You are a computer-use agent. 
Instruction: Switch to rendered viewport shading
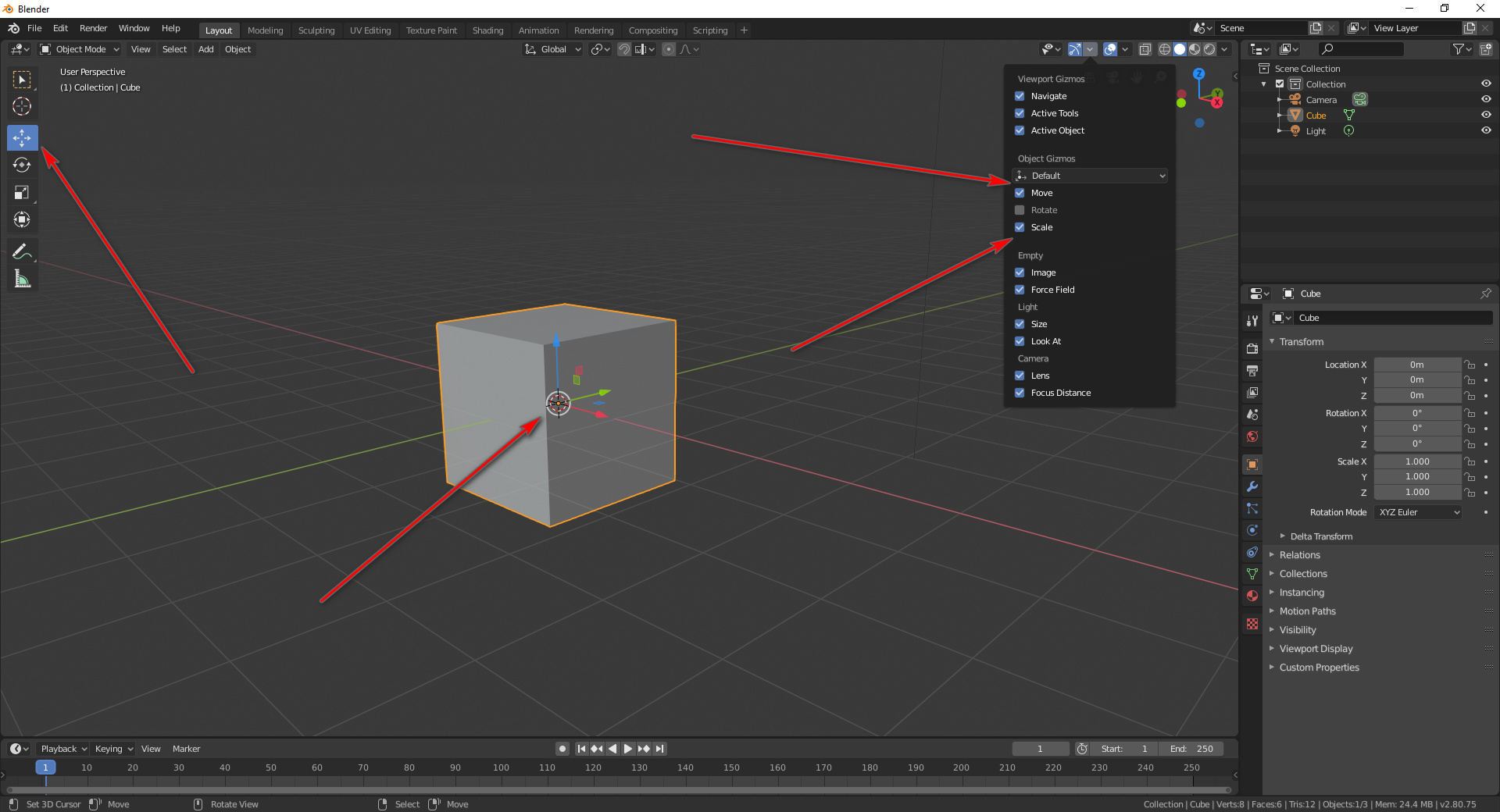[1209, 49]
